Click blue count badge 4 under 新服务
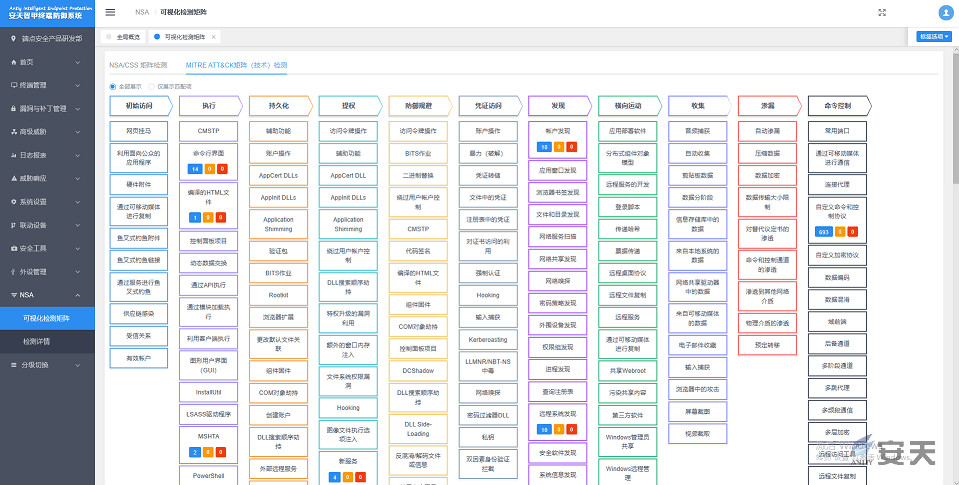959x485 pixels. 334,476
